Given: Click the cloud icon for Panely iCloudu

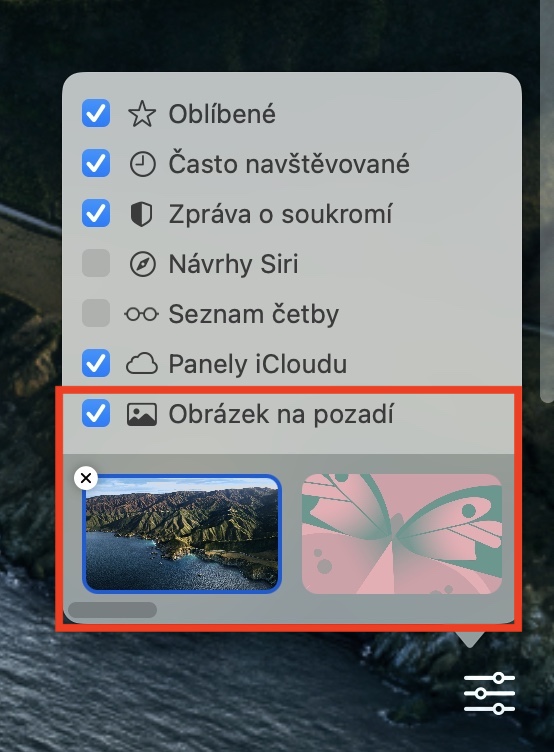Looking at the screenshot, I should point(141,364).
